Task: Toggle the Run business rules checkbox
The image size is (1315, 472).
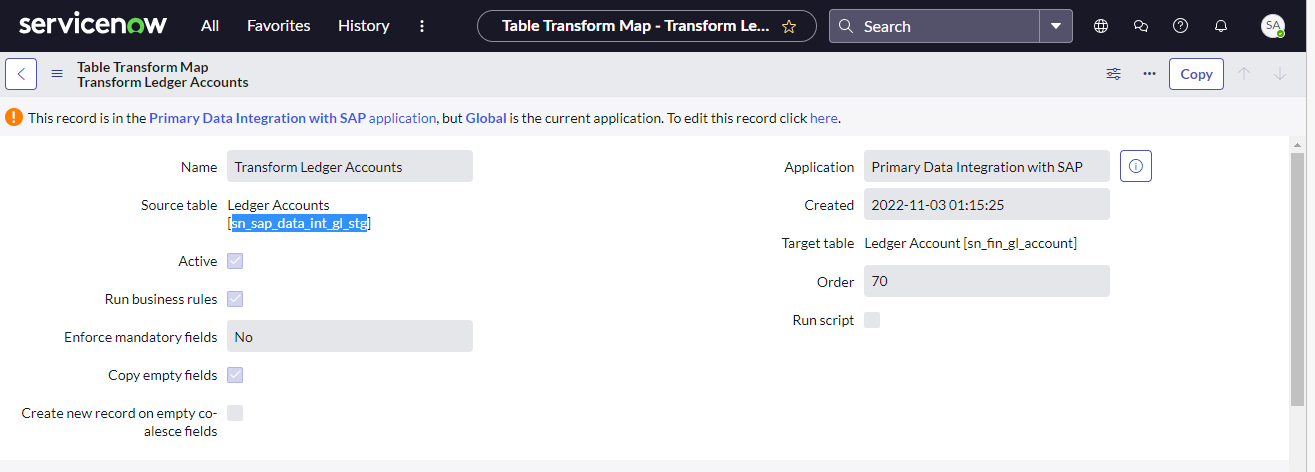Action: (235, 299)
